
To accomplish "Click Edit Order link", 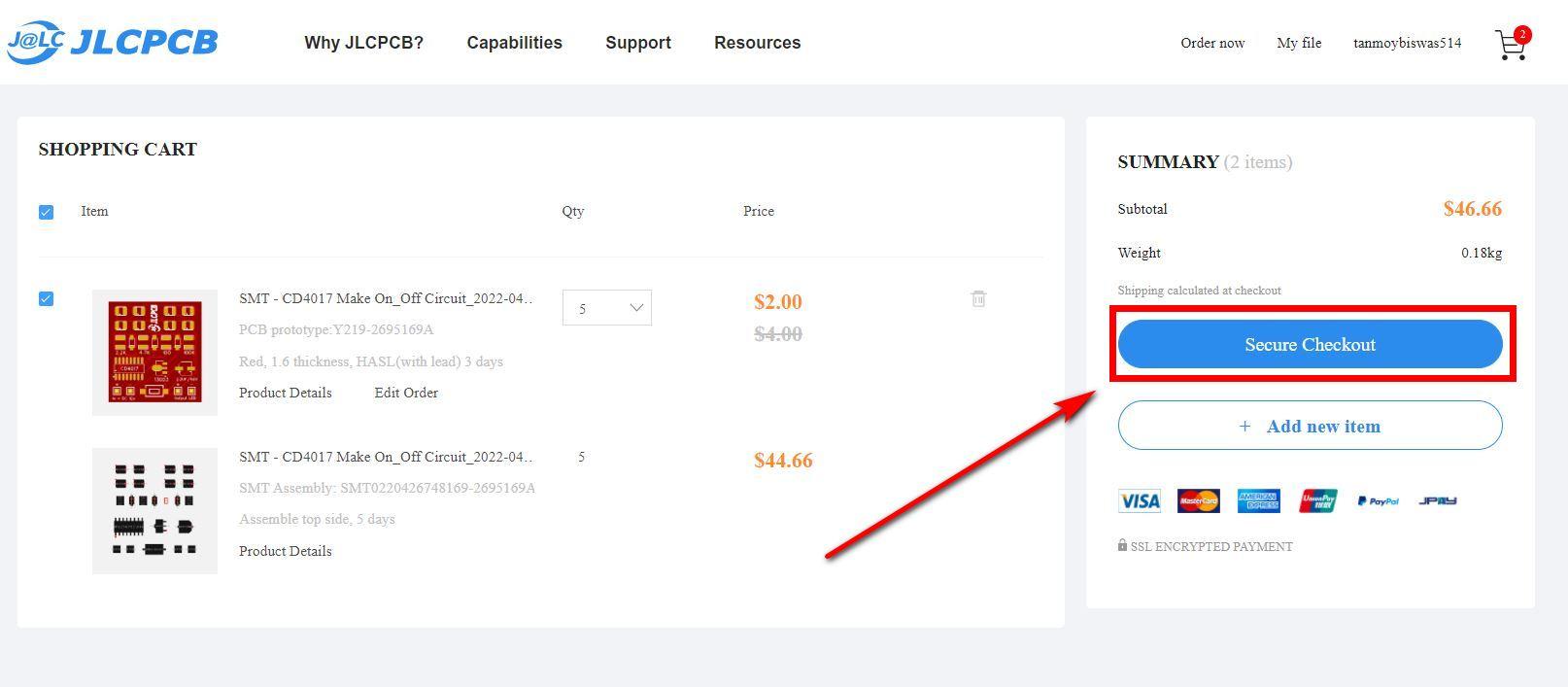I will click(406, 393).
